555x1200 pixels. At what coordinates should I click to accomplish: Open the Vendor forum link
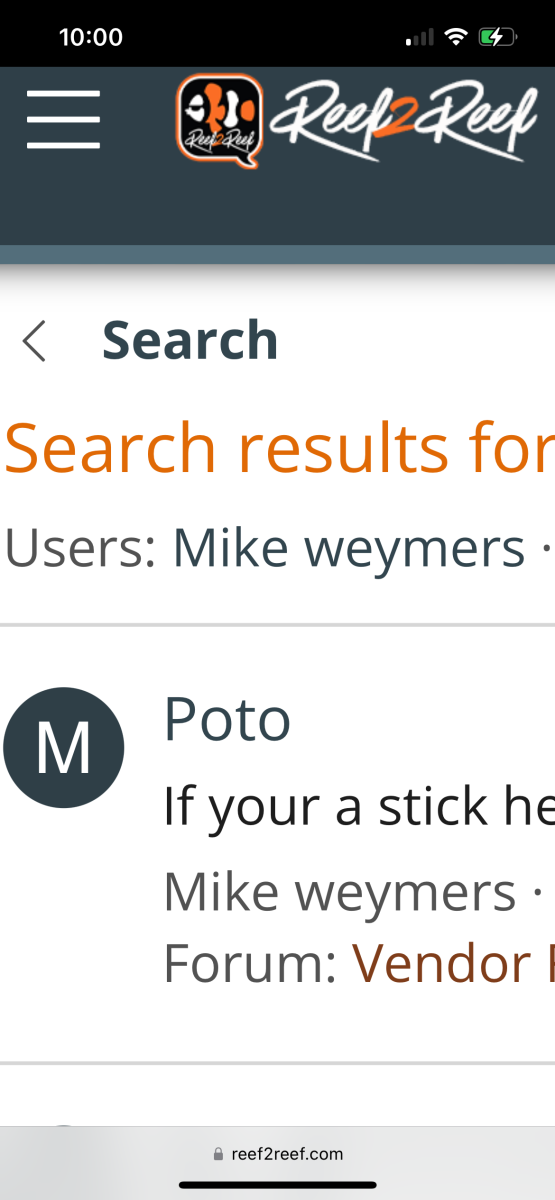(x=453, y=963)
